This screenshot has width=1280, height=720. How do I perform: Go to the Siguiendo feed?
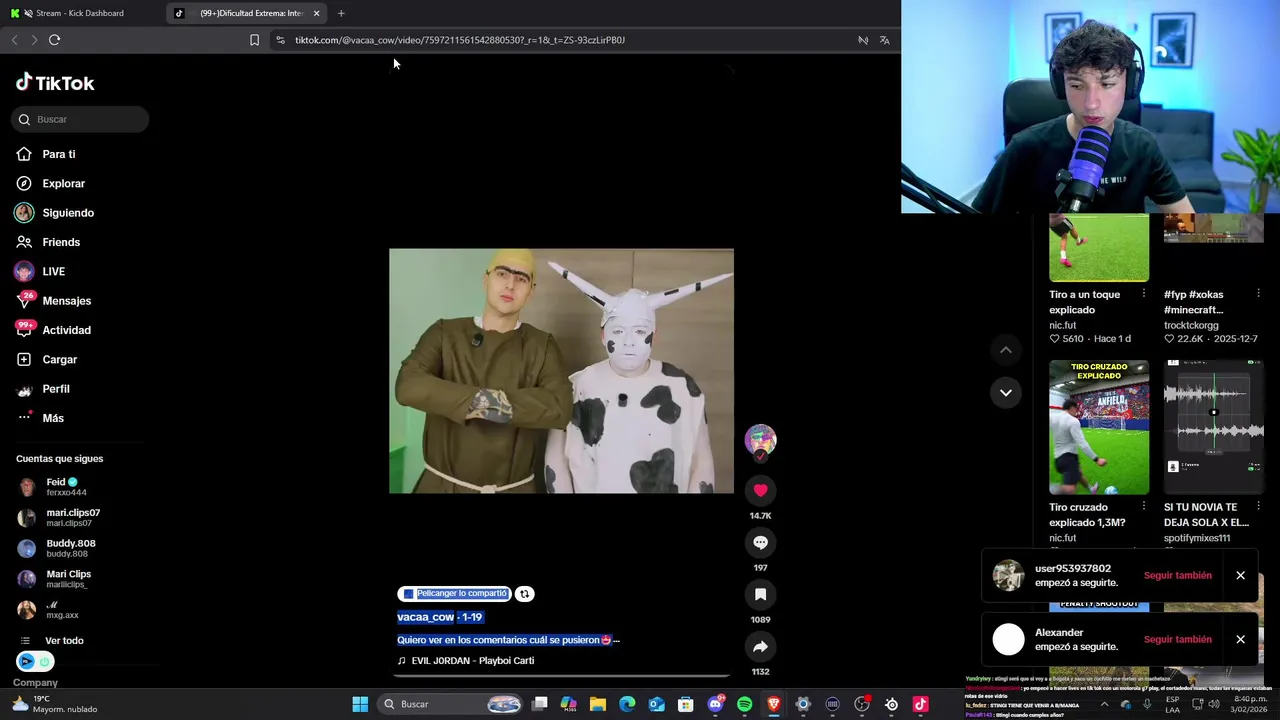pos(55,213)
